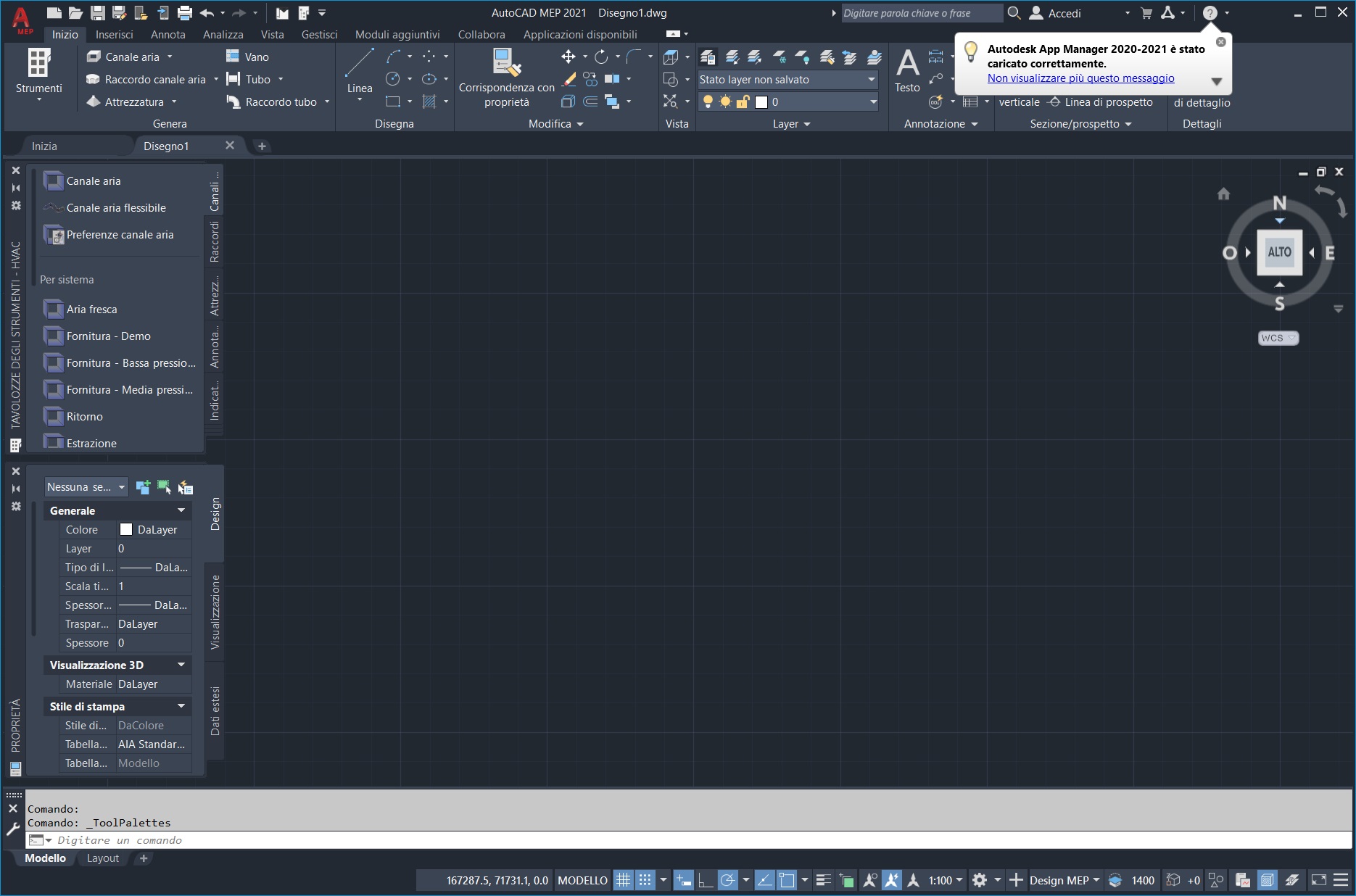This screenshot has width=1356, height=896.
Task: Click the ViewCube home icon
Action: 1223,194
